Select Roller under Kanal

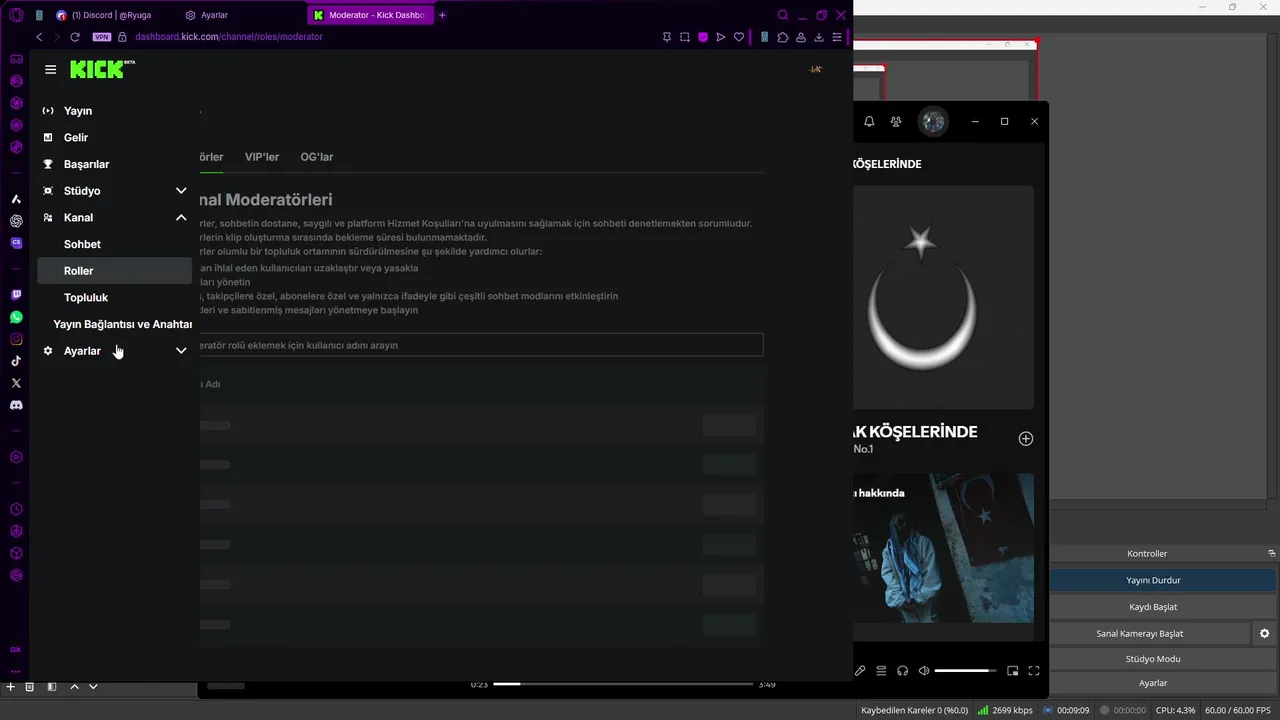pos(114,271)
